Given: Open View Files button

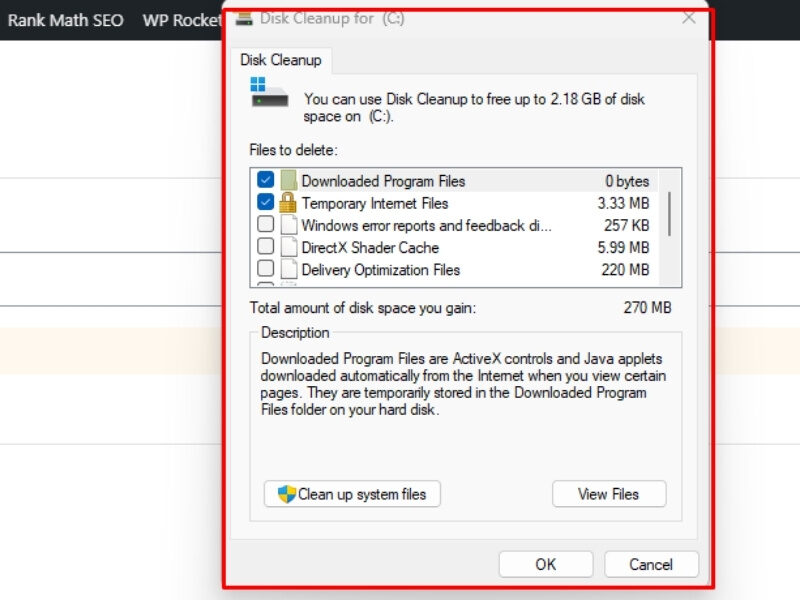Looking at the screenshot, I should click(x=608, y=494).
